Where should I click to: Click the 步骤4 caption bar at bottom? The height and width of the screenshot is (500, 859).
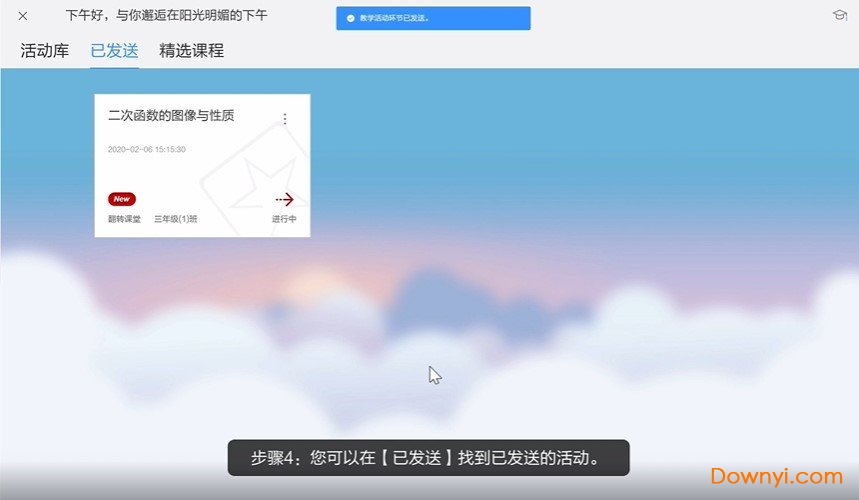(x=428, y=458)
